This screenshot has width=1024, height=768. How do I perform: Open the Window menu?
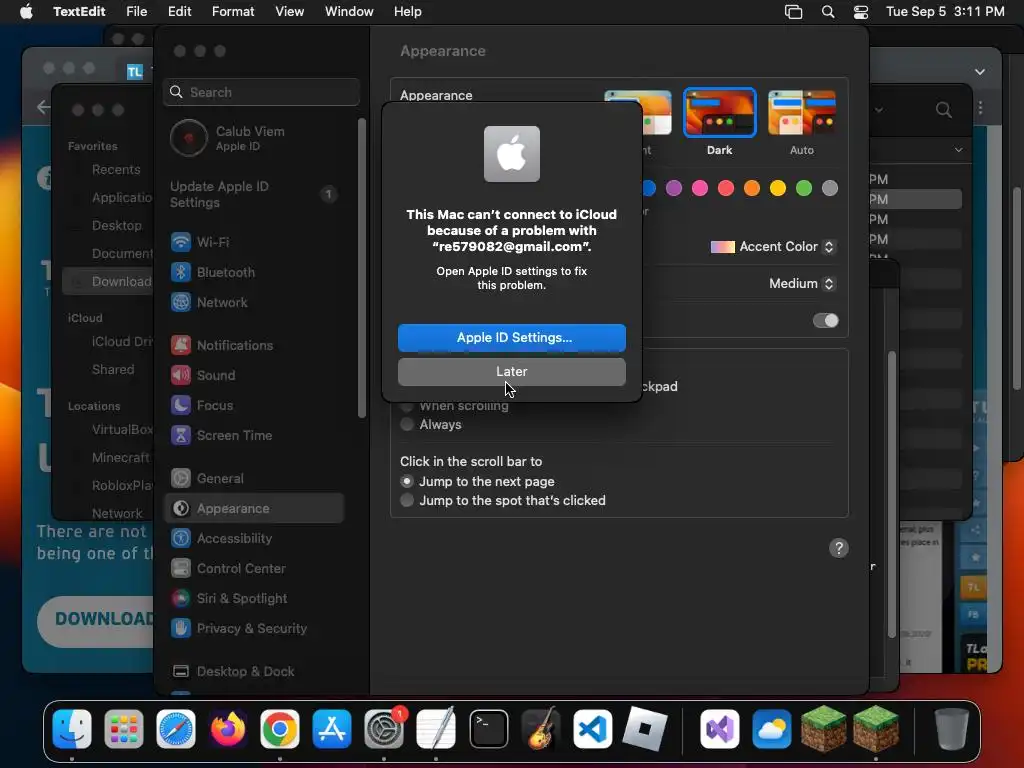pyautogui.click(x=349, y=12)
